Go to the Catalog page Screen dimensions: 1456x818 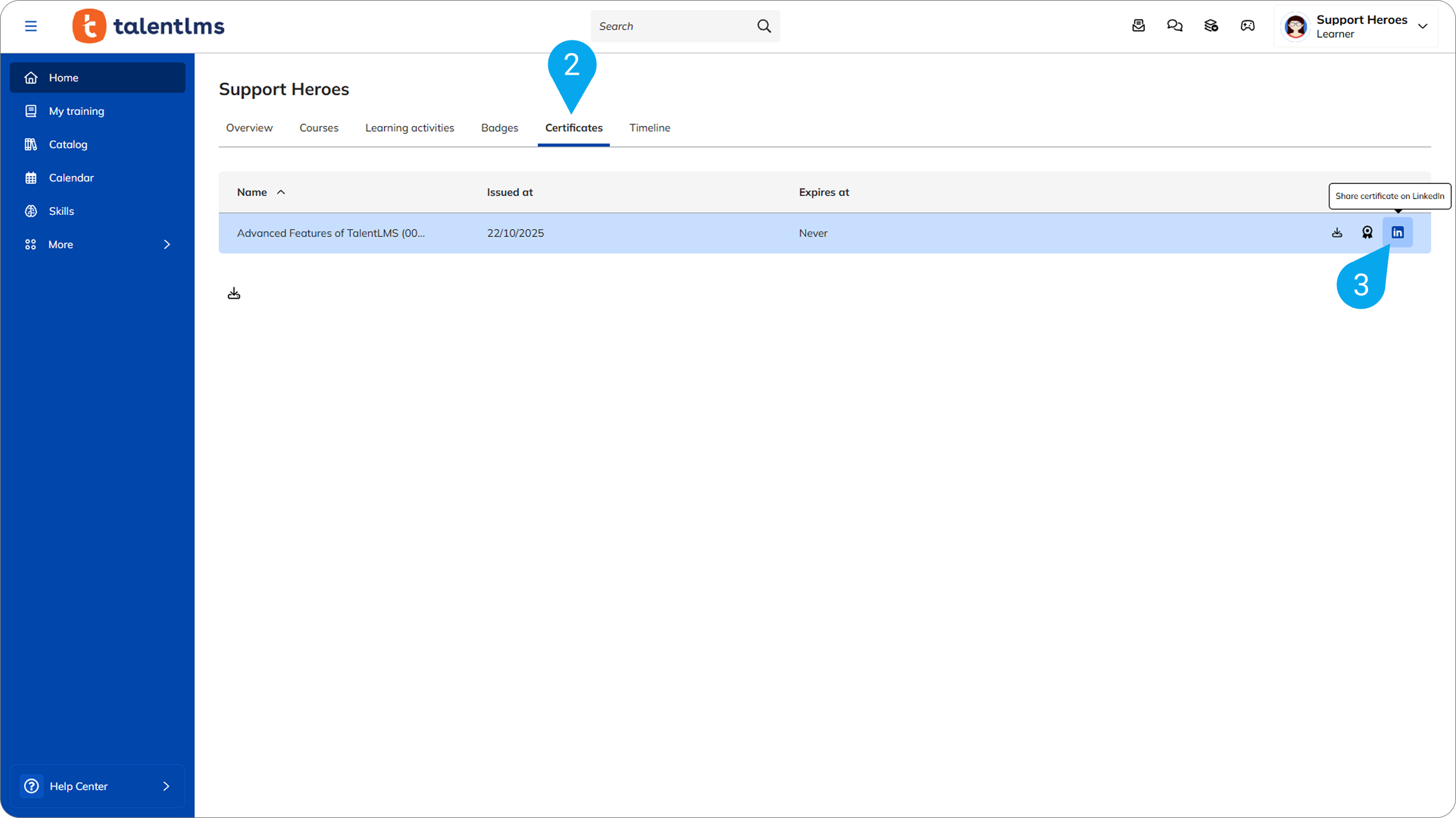point(68,144)
